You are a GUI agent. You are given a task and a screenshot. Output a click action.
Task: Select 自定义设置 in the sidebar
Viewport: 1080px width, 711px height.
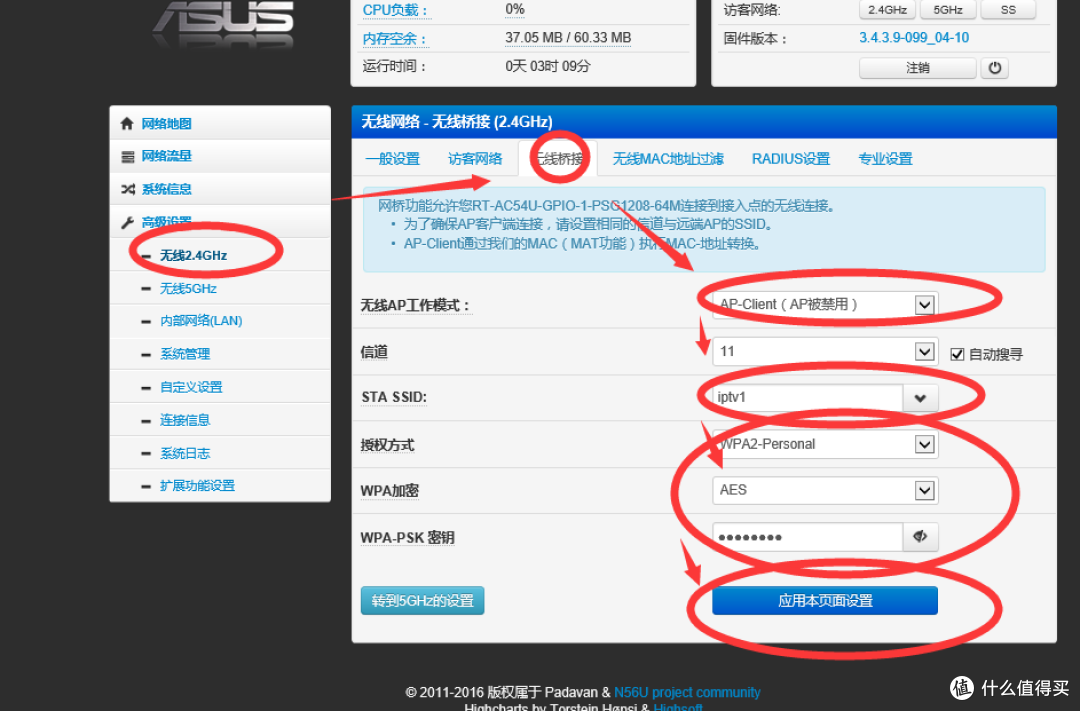pyautogui.click(x=191, y=387)
